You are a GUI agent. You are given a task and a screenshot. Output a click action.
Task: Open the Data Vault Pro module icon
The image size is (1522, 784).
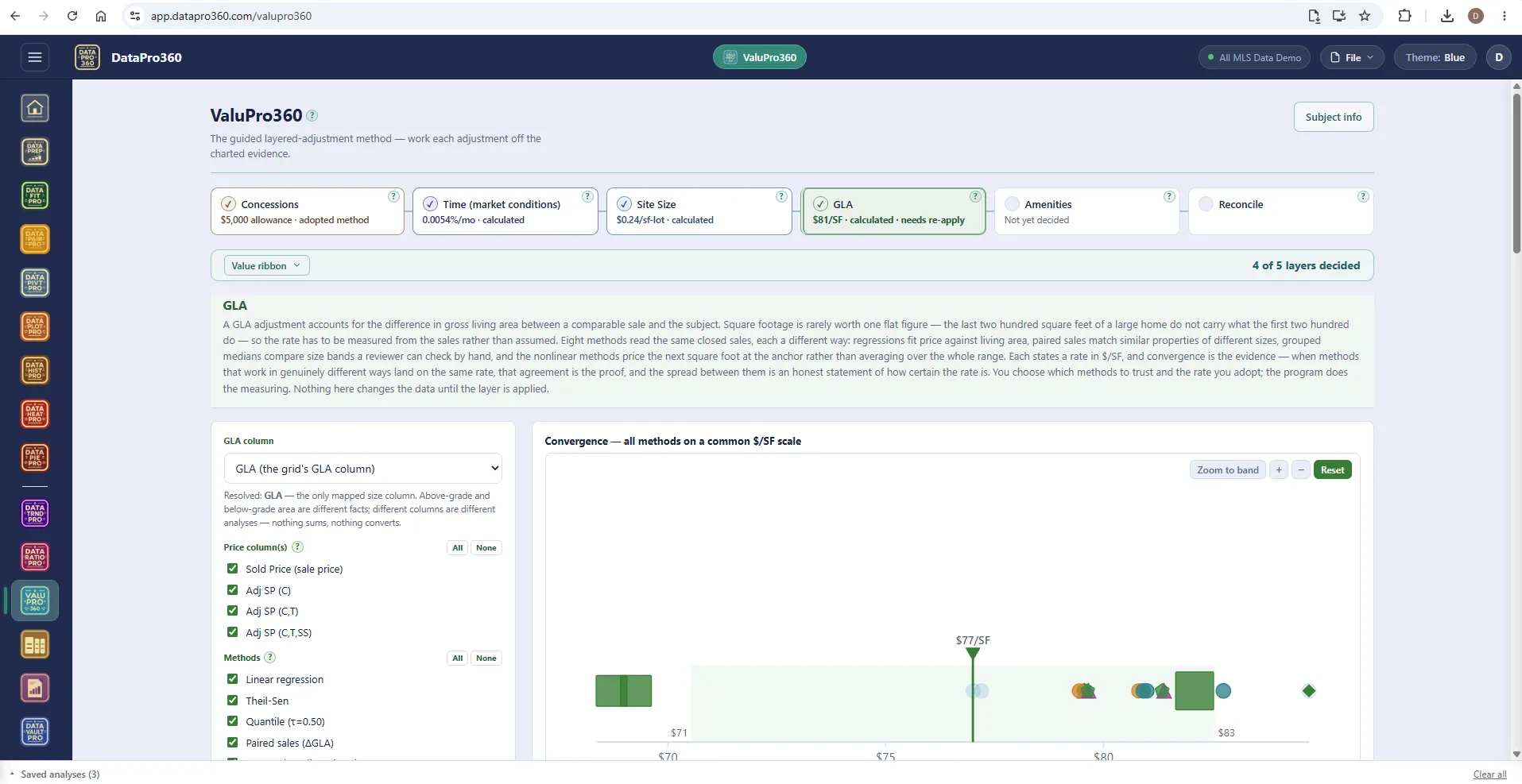[35, 732]
